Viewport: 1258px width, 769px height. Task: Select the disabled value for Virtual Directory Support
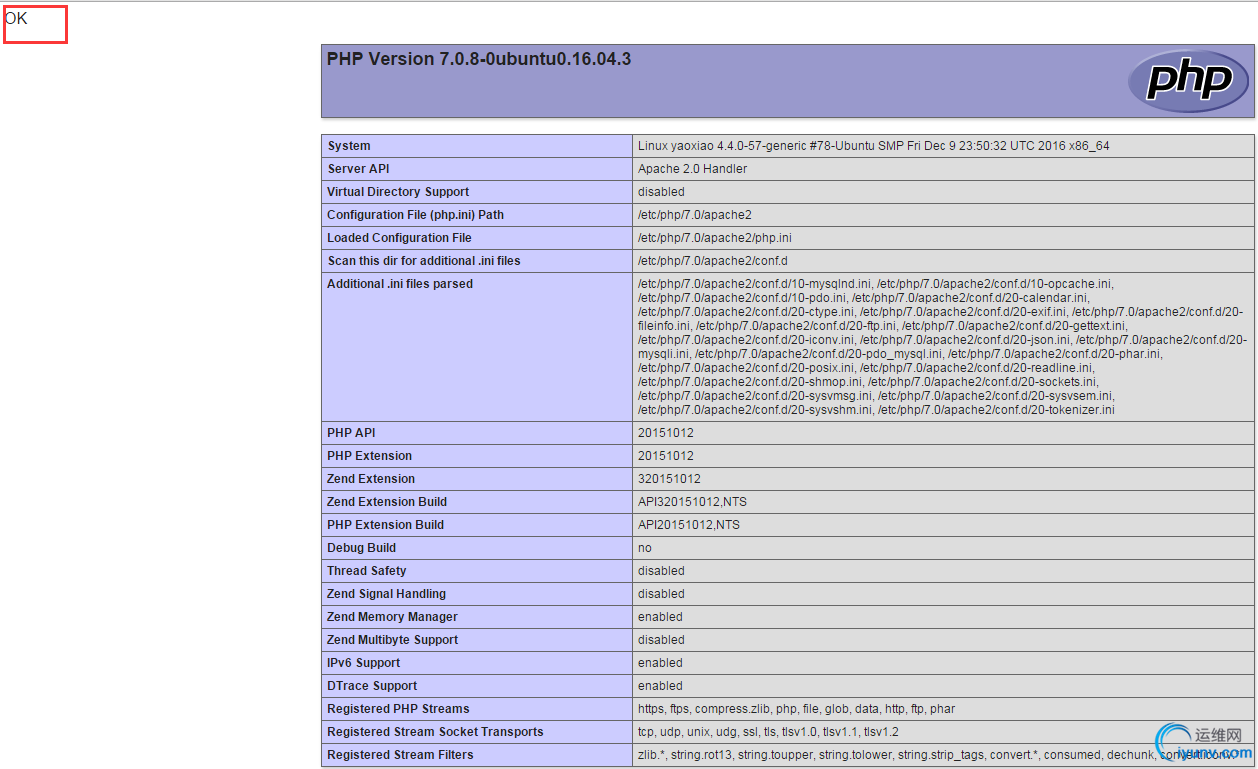[x=661, y=192]
